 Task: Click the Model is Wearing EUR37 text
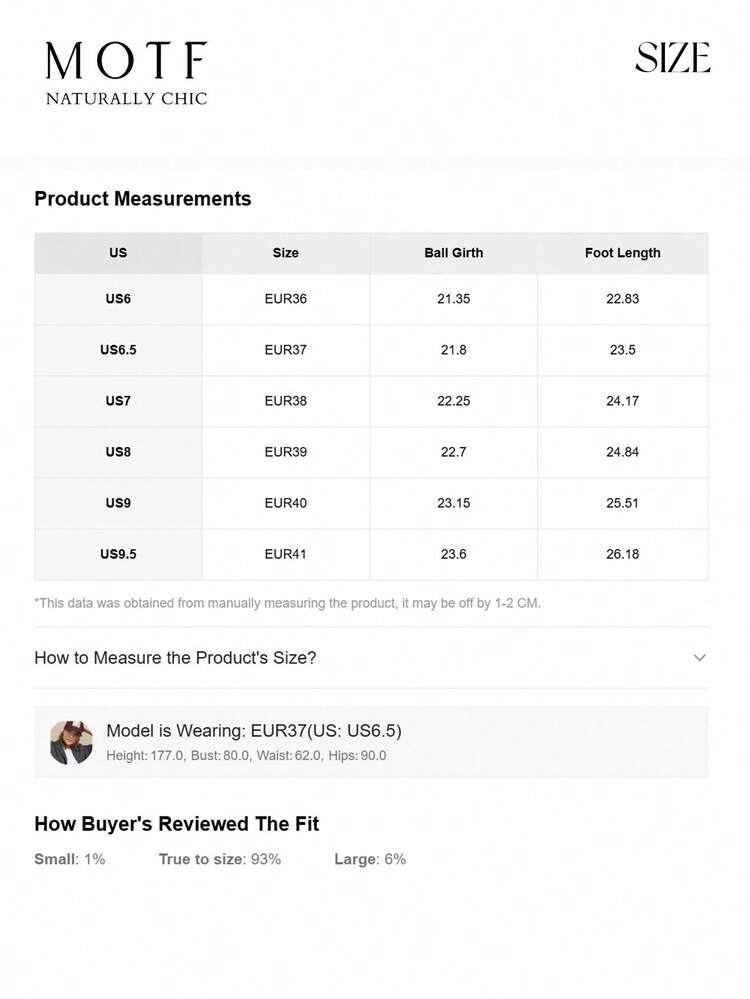coord(254,731)
